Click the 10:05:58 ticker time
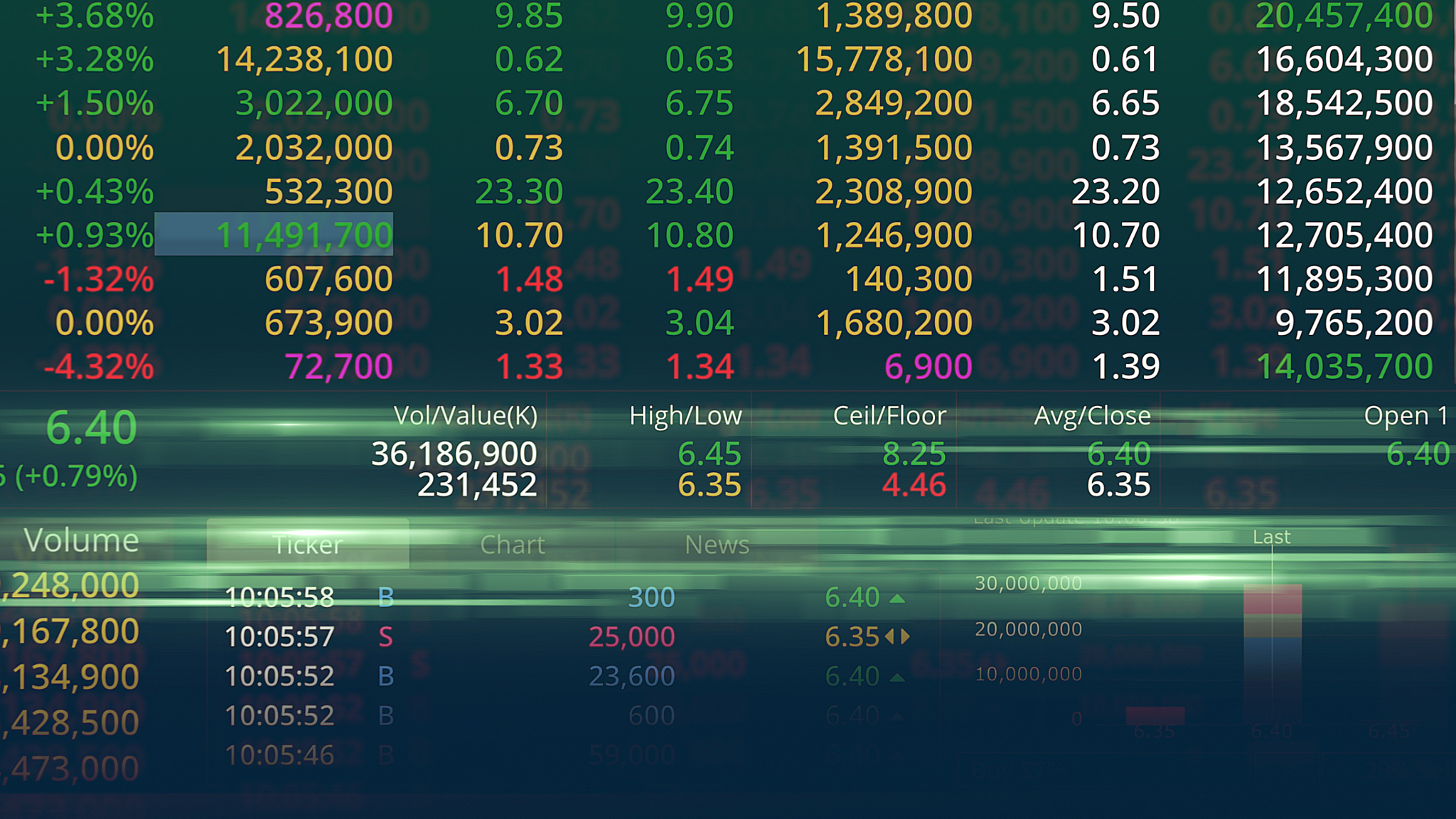The width and height of the screenshot is (1456, 819). point(279,597)
